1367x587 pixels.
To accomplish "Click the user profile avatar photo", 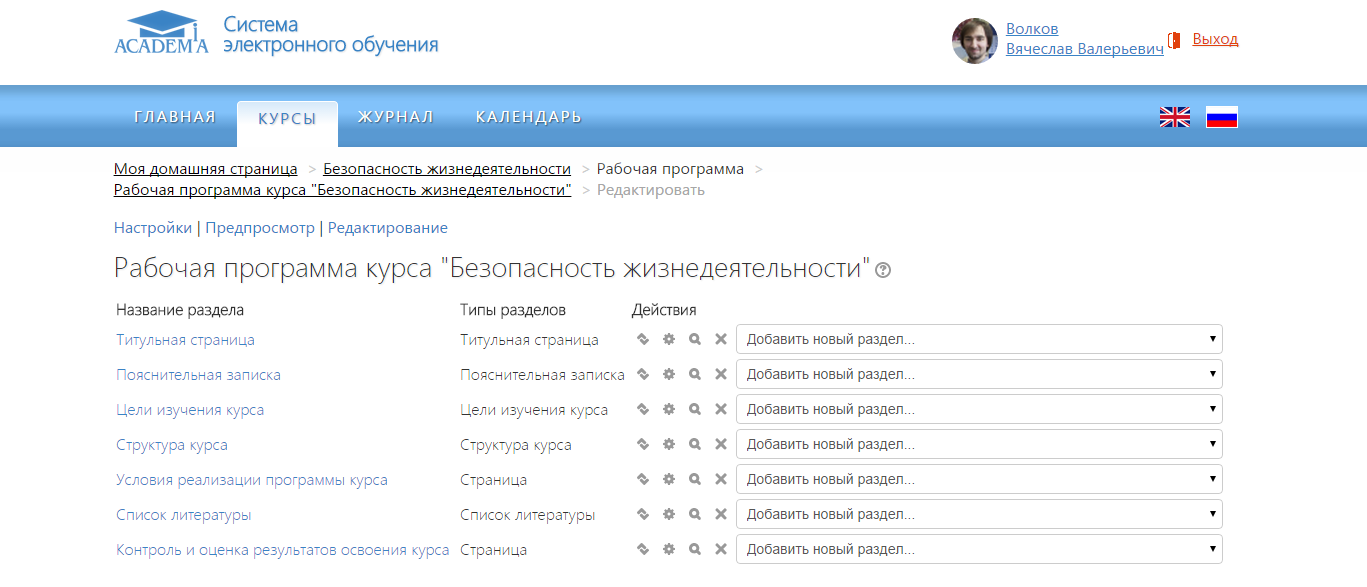I will (974, 41).
